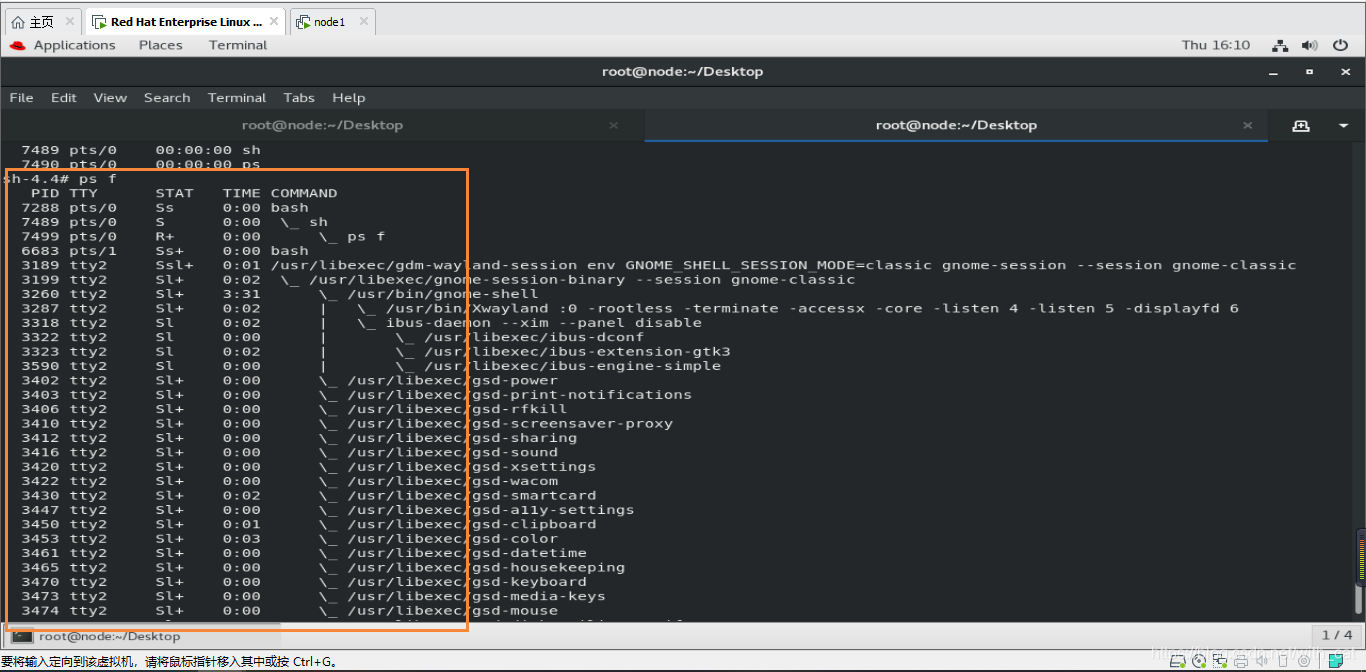Viewport: 1366px width, 672px height.
Task: Open the Thu 16:10 clock calendar
Action: pyautogui.click(x=1216, y=45)
